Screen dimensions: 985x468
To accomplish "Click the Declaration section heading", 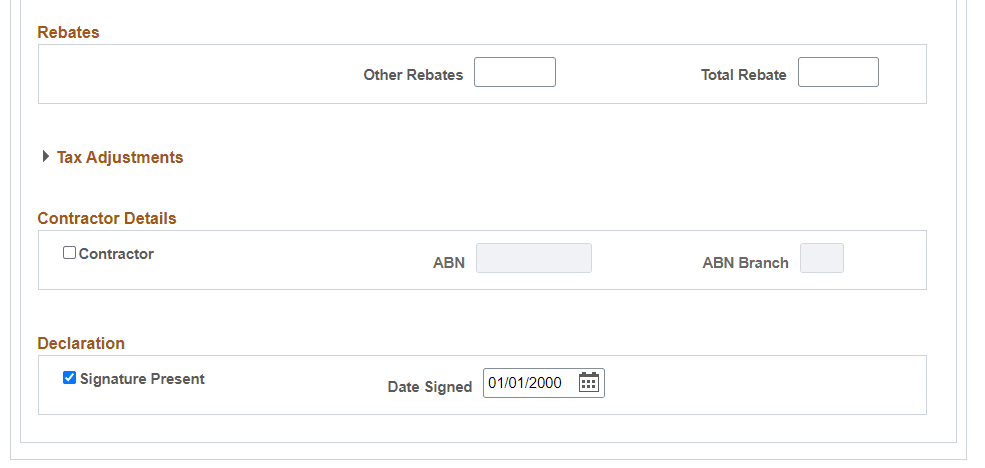I will pyautogui.click(x=81, y=343).
